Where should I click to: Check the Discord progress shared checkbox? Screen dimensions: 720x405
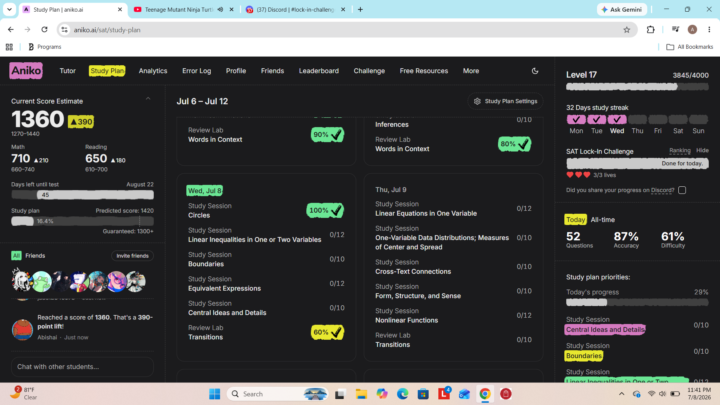coord(682,190)
